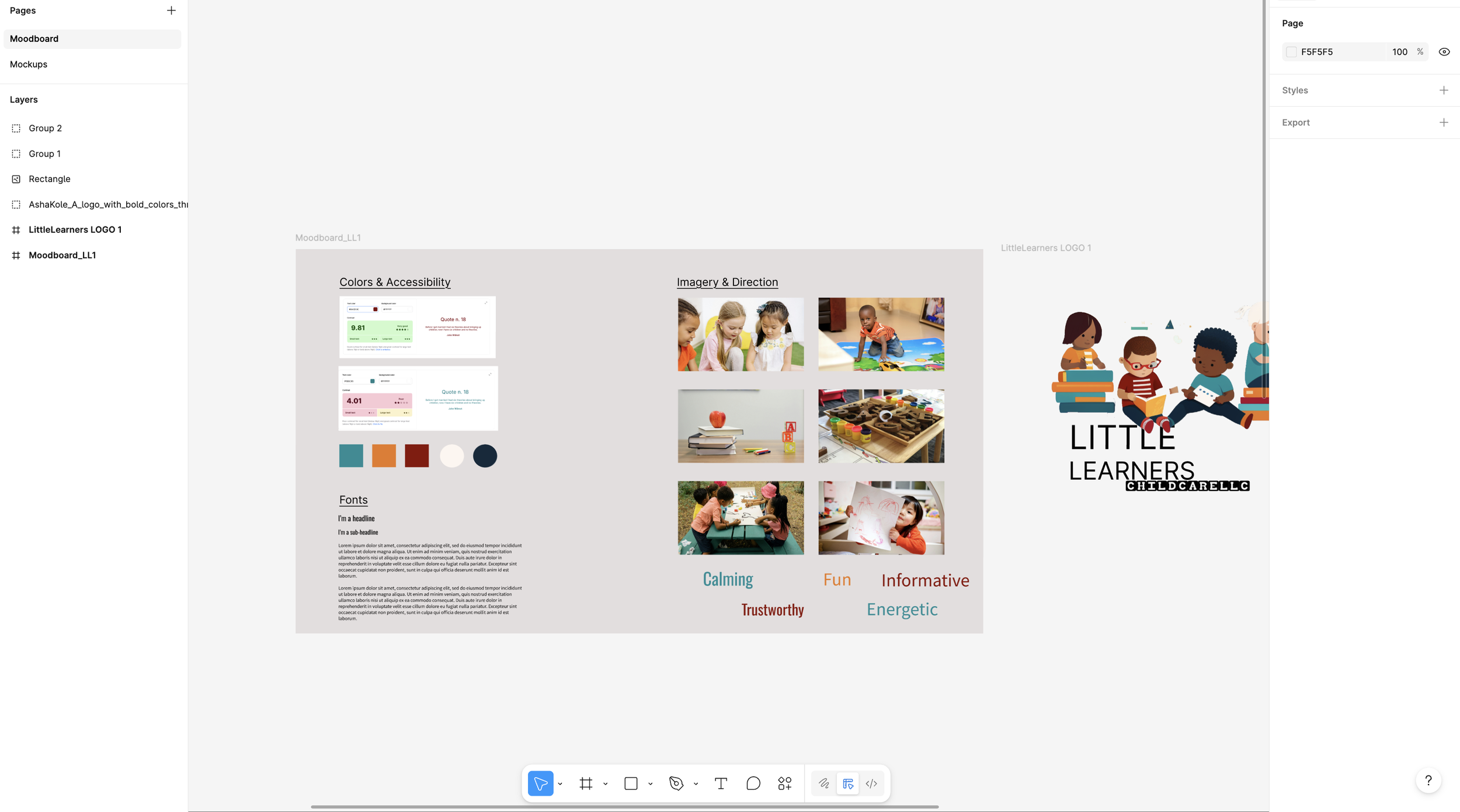Click the F5F5F5 page color swatch

tap(1291, 52)
